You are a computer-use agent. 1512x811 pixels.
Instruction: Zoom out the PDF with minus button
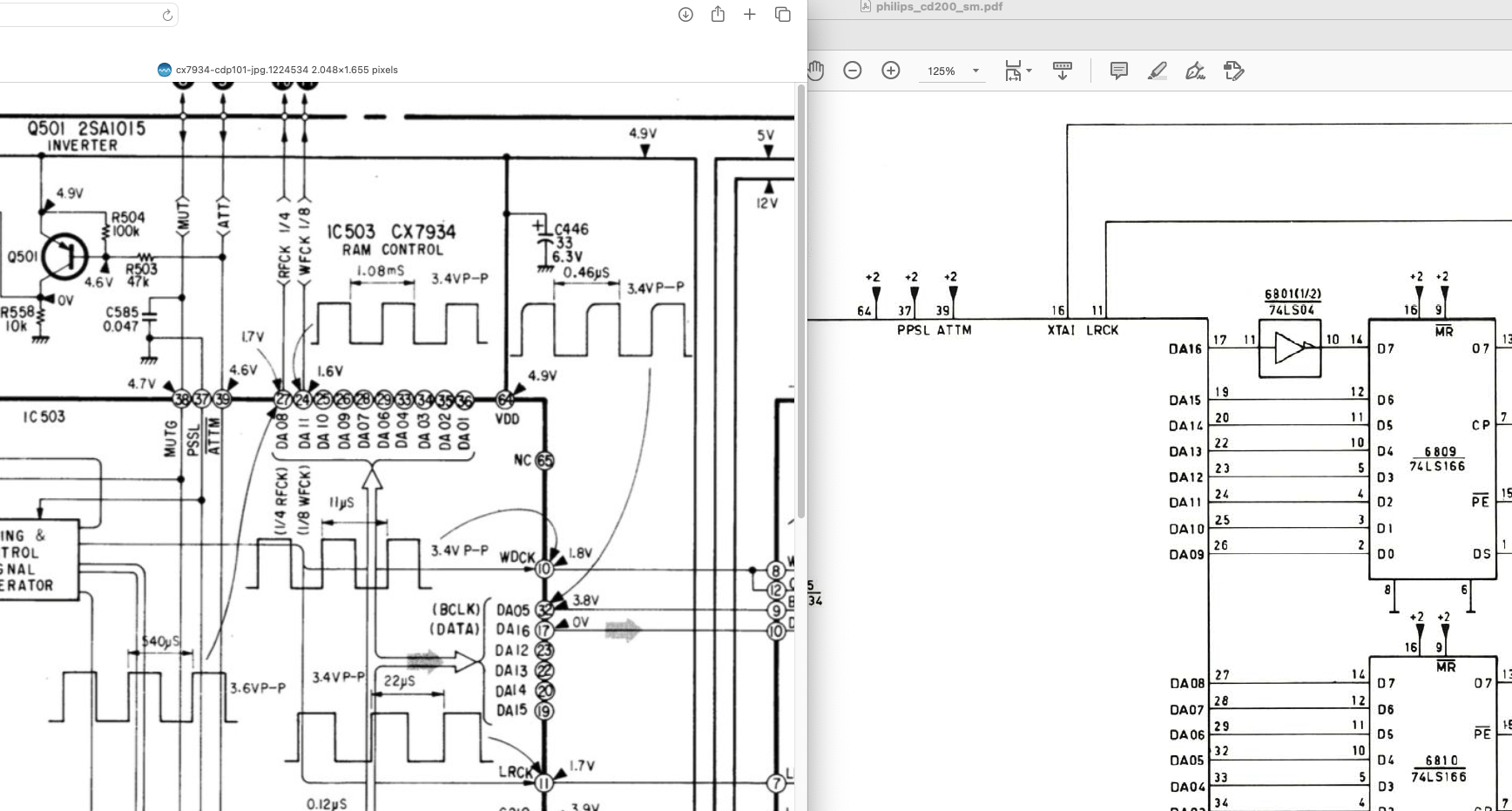(853, 71)
